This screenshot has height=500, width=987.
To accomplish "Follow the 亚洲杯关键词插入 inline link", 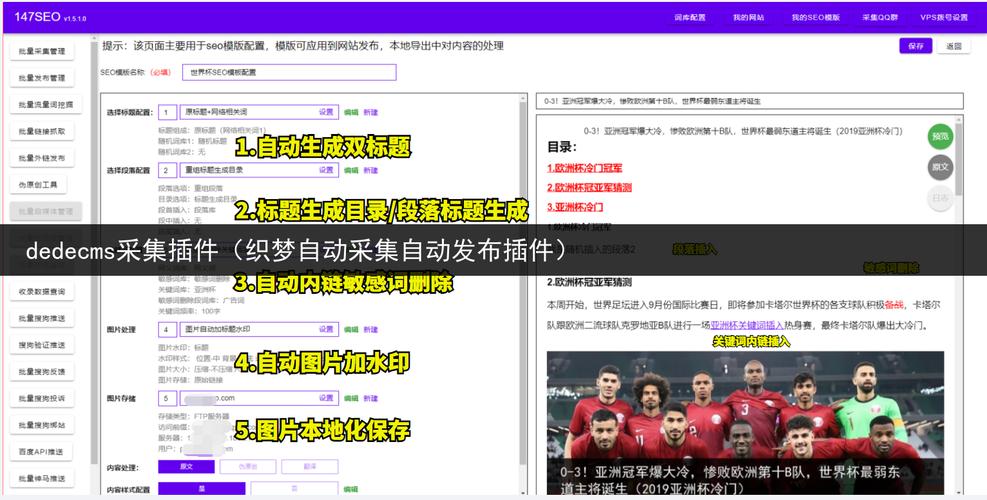I will [x=747, y=326].
